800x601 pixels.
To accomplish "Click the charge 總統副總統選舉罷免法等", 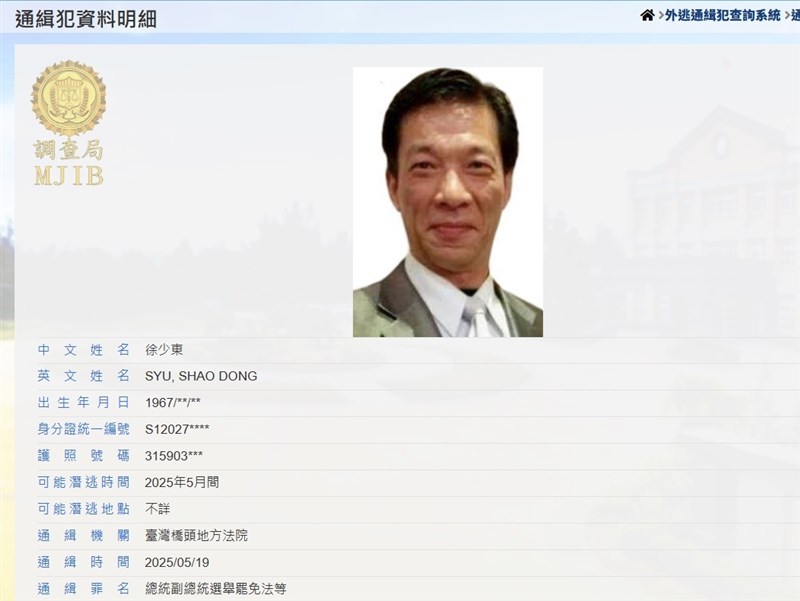I will [x=216, y=589].
